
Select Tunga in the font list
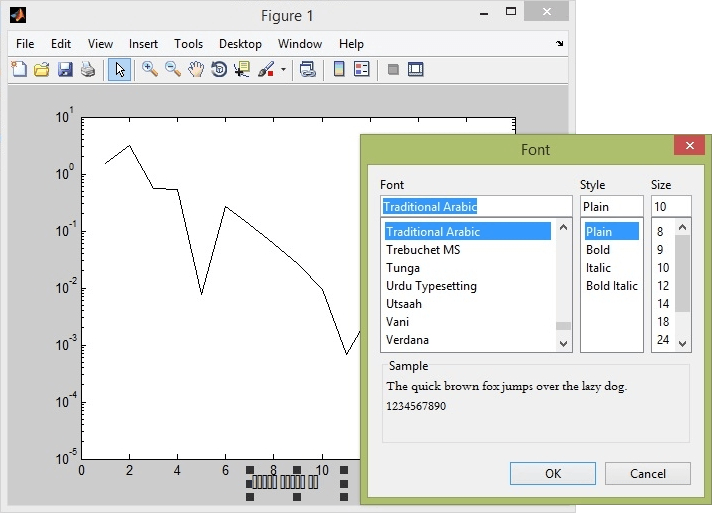tap(468, 268)
